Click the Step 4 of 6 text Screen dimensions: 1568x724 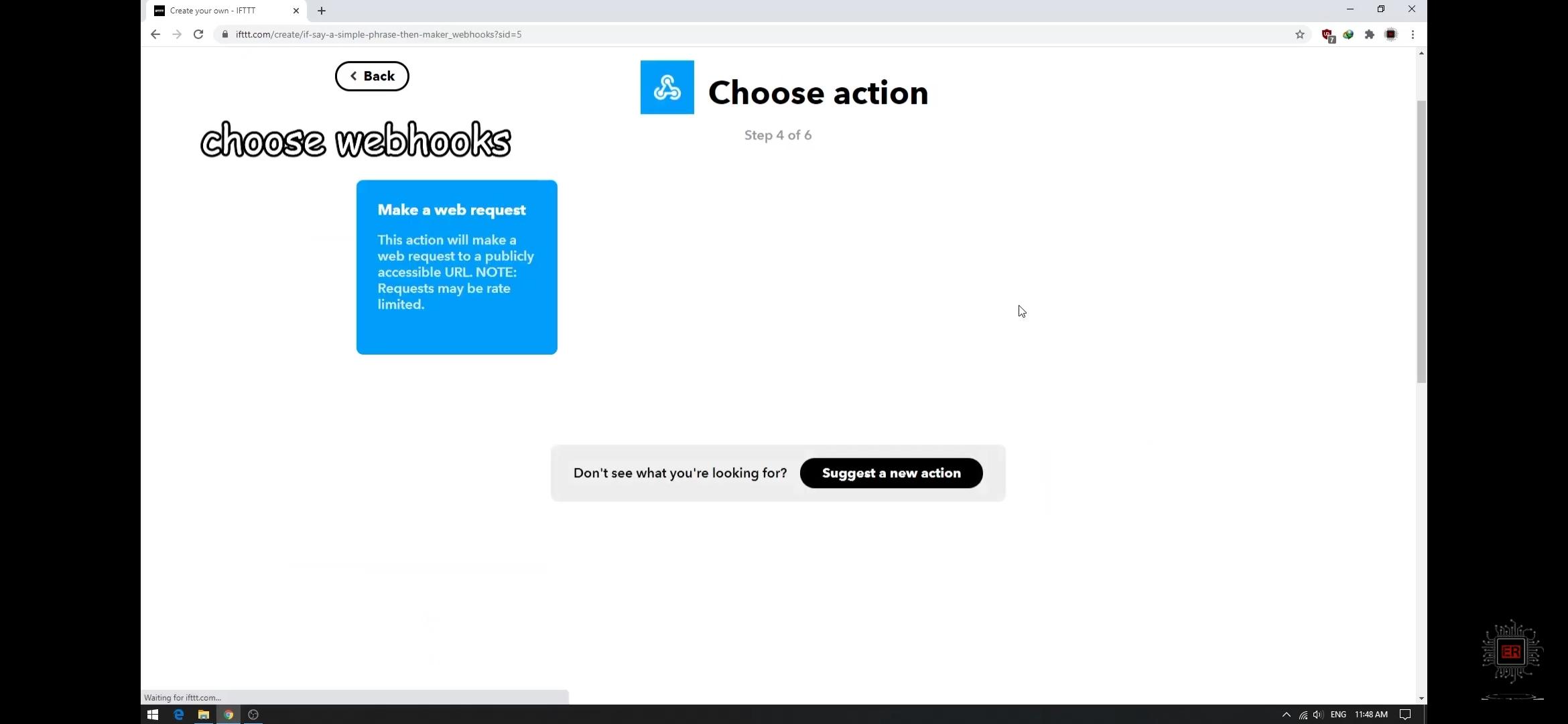(x=778, y=135)
